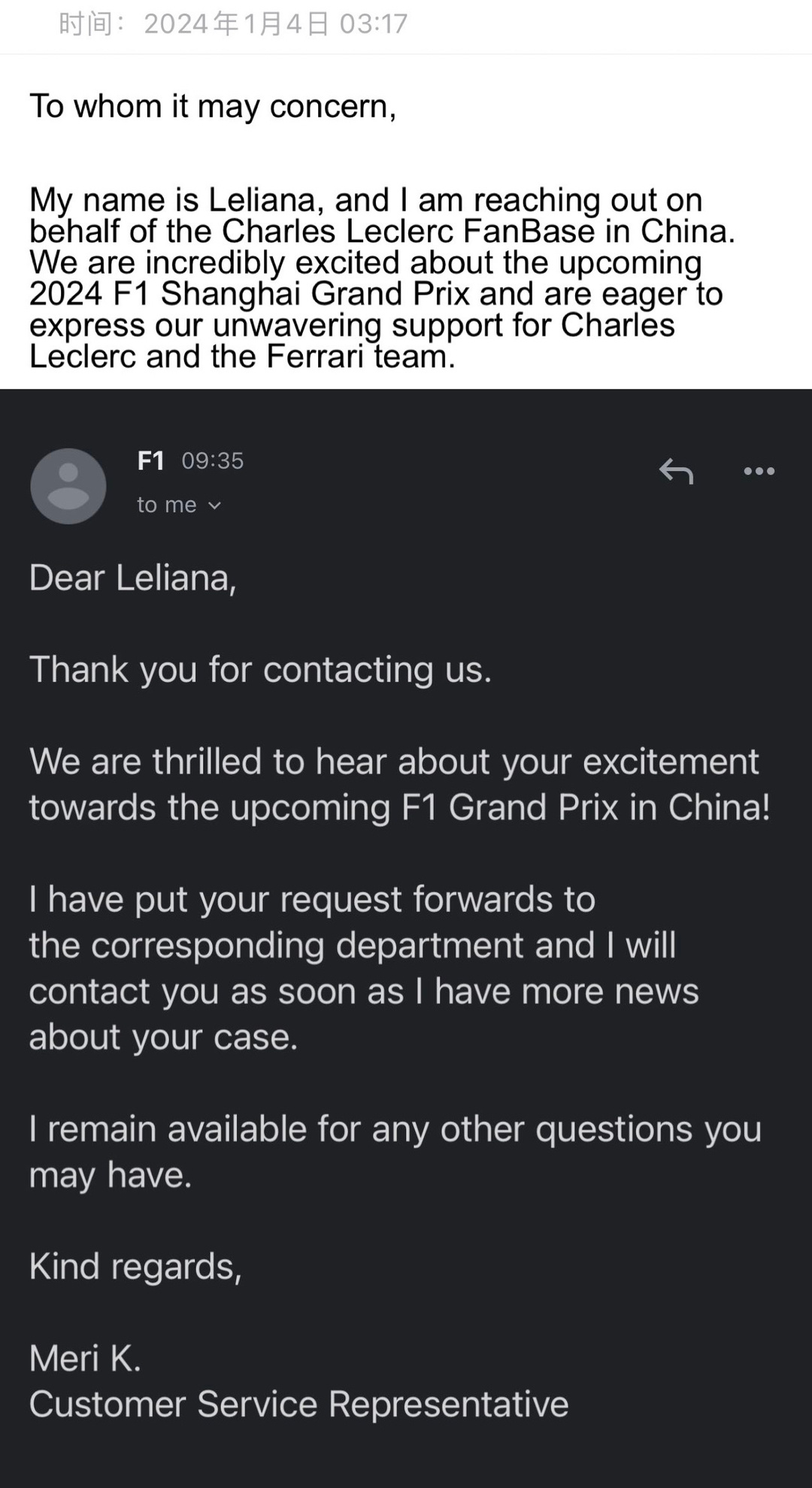Tap the "I have put your request forwards" line
The width and height of the screenshot is (812, 1488).
[312, 900]
